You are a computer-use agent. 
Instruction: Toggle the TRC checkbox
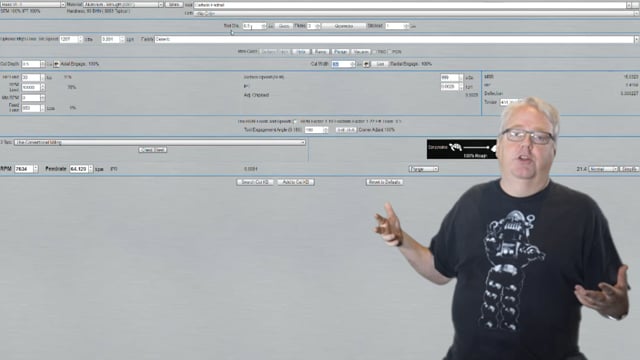tap(374, 52)
